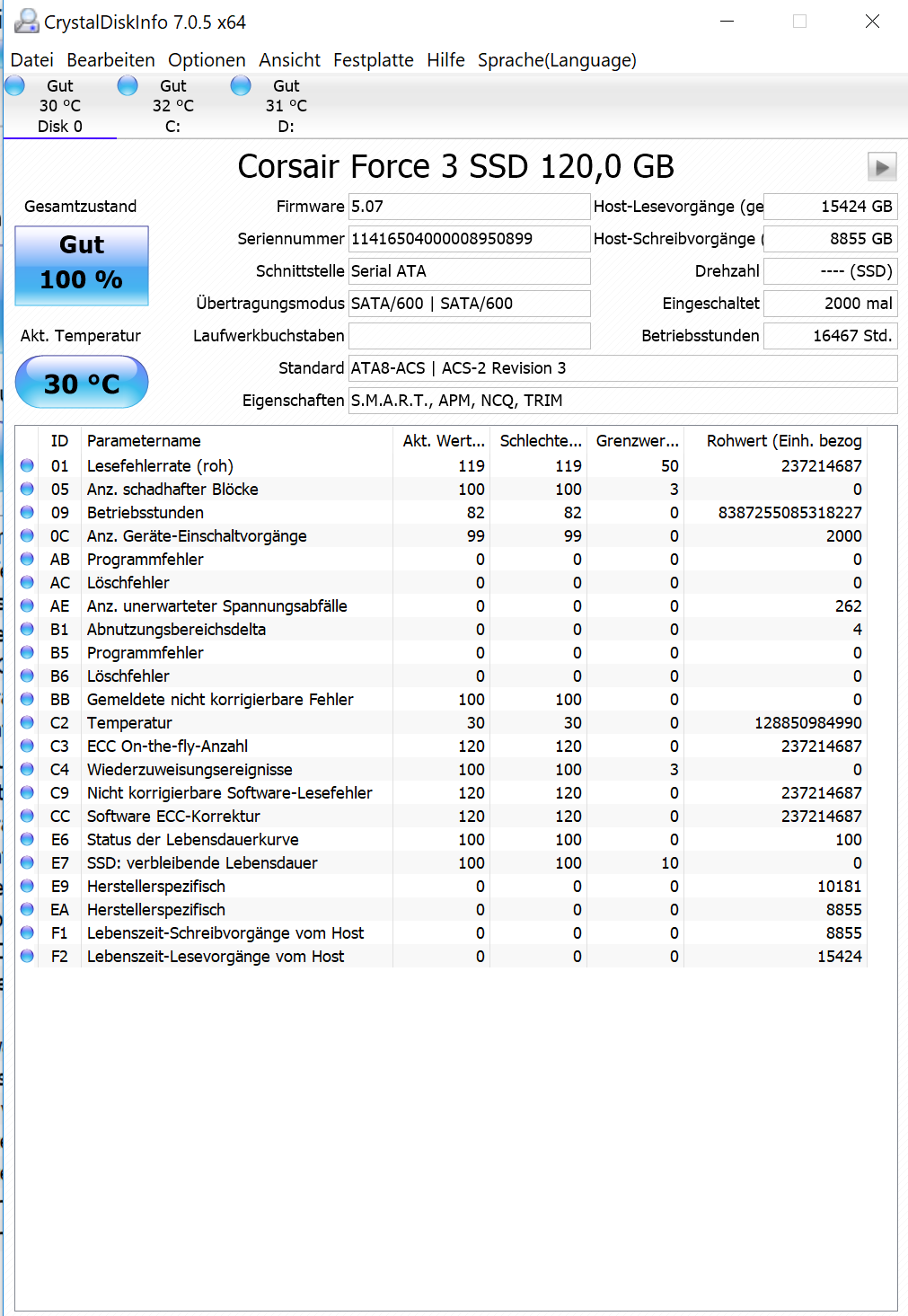
Task: Click Host-Schreibvorgänge value 8855 GB
Action: (x=831, y=239)
